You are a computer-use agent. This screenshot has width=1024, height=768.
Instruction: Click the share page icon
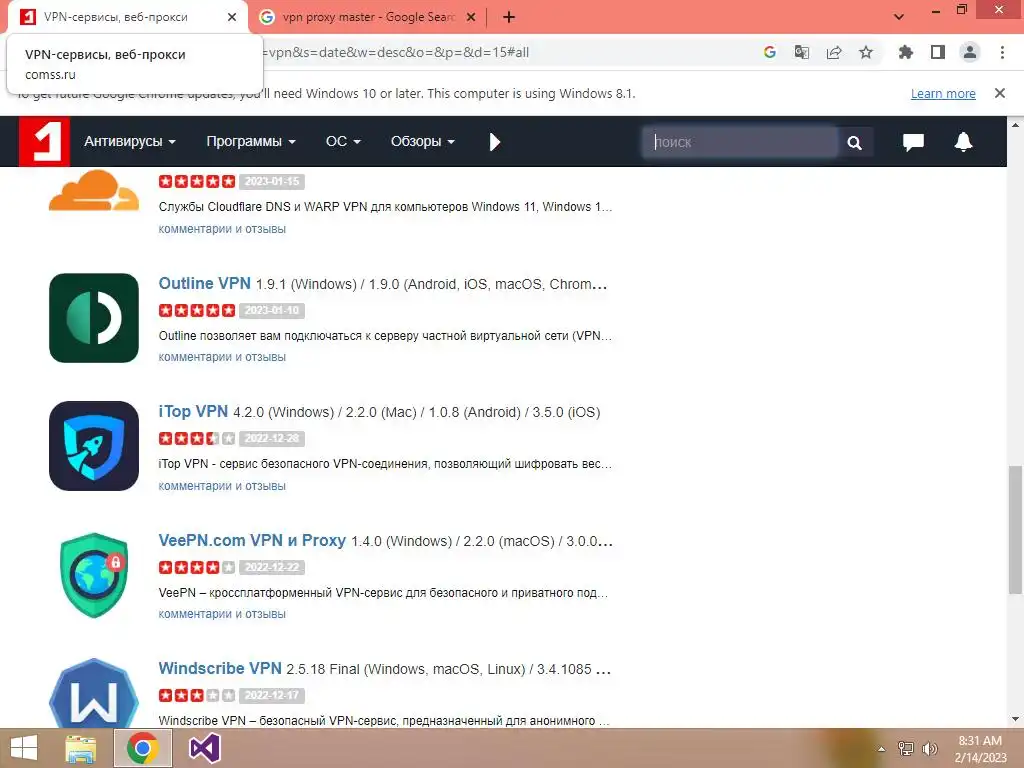(834, 52)
